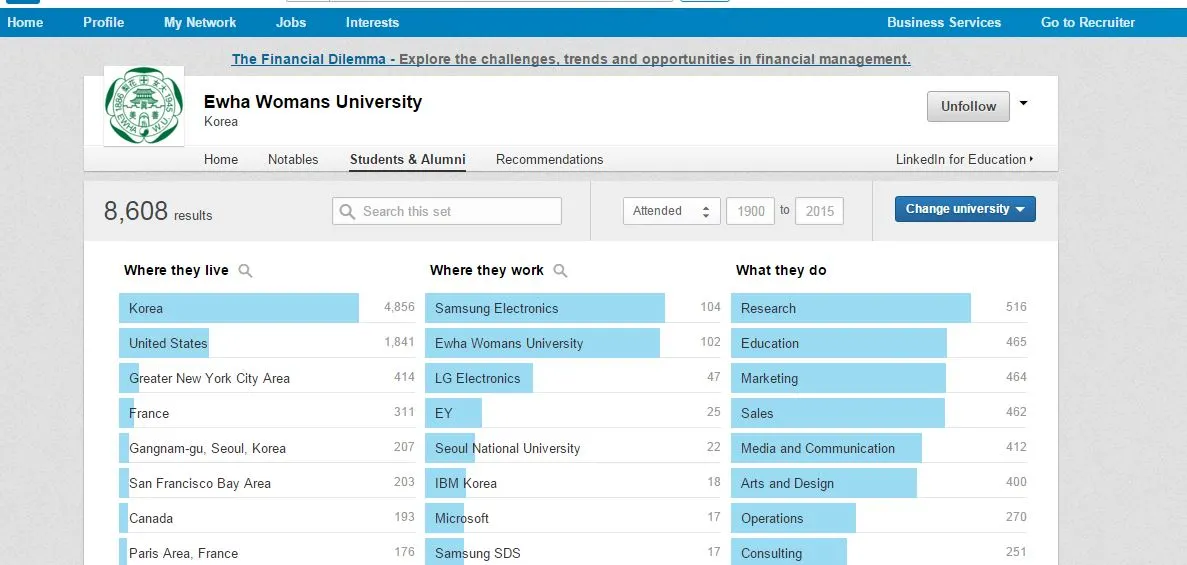Screen dimensions: 1187x565
Task: Click the 1900 start year field
Action: (751, 211)
